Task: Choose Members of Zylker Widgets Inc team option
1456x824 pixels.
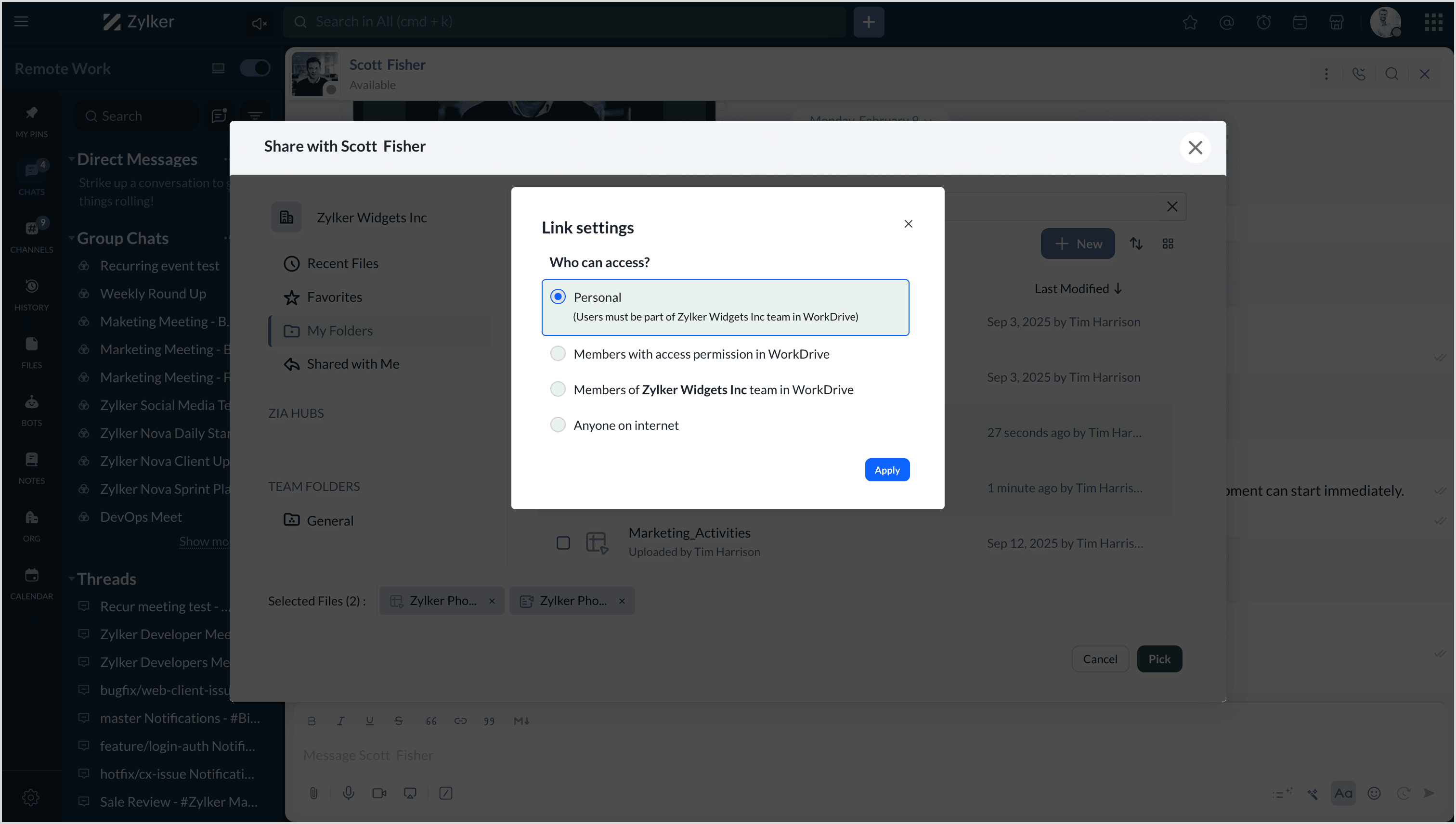Action: click(x=558, y=389)
